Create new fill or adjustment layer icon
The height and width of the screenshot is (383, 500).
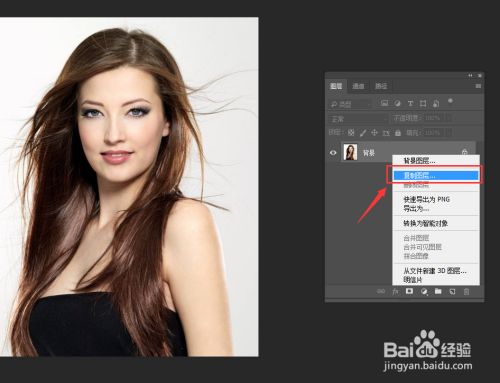point(424,292)
